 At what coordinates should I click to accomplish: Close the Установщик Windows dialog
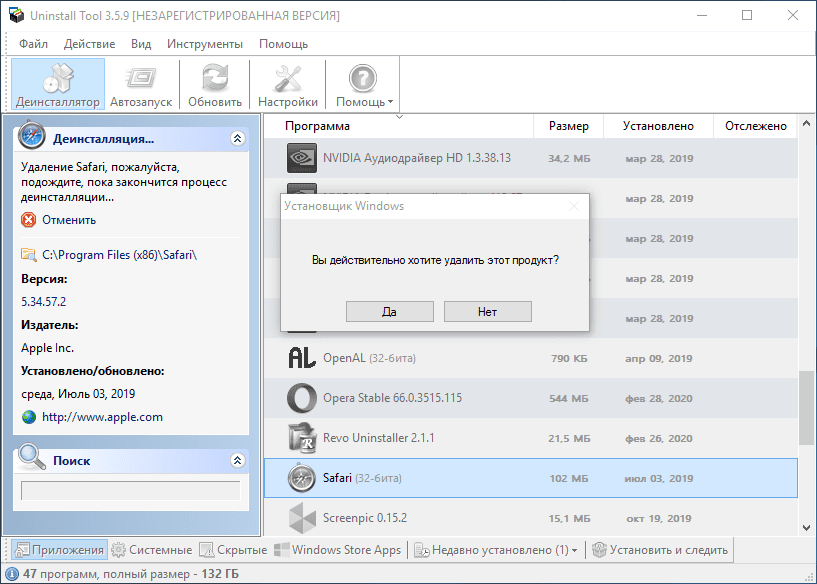coord(574,206)
